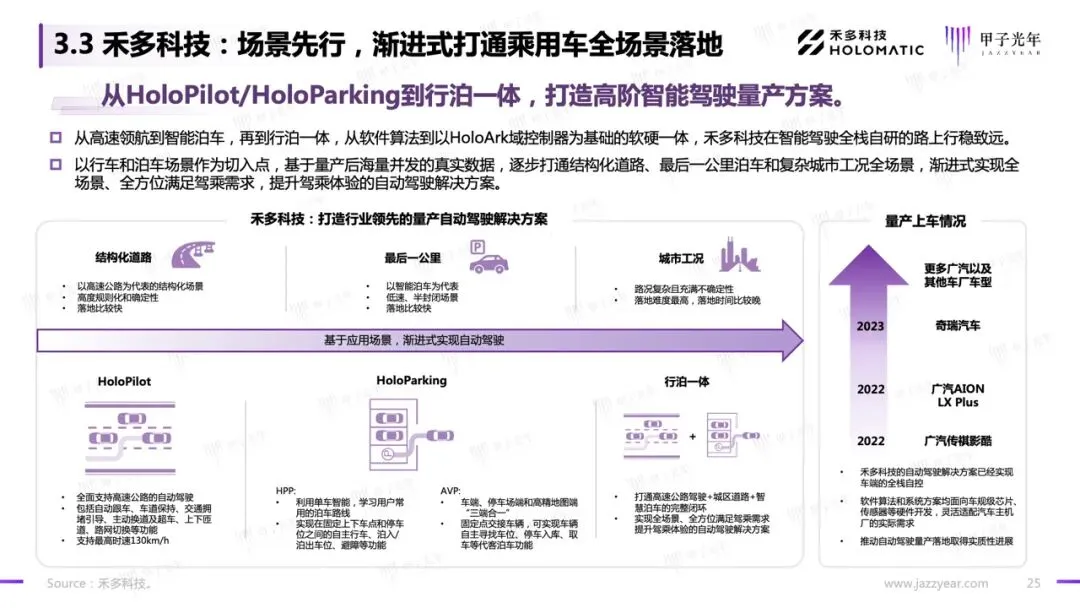This screenshot has width=1080, height=608.
Task: Click bullet 高度规则化和确定性
Action: pos(118,297)
